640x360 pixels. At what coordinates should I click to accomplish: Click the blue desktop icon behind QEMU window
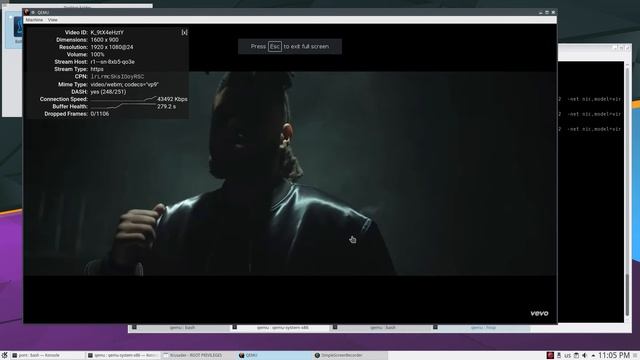[x=18, y=27]
